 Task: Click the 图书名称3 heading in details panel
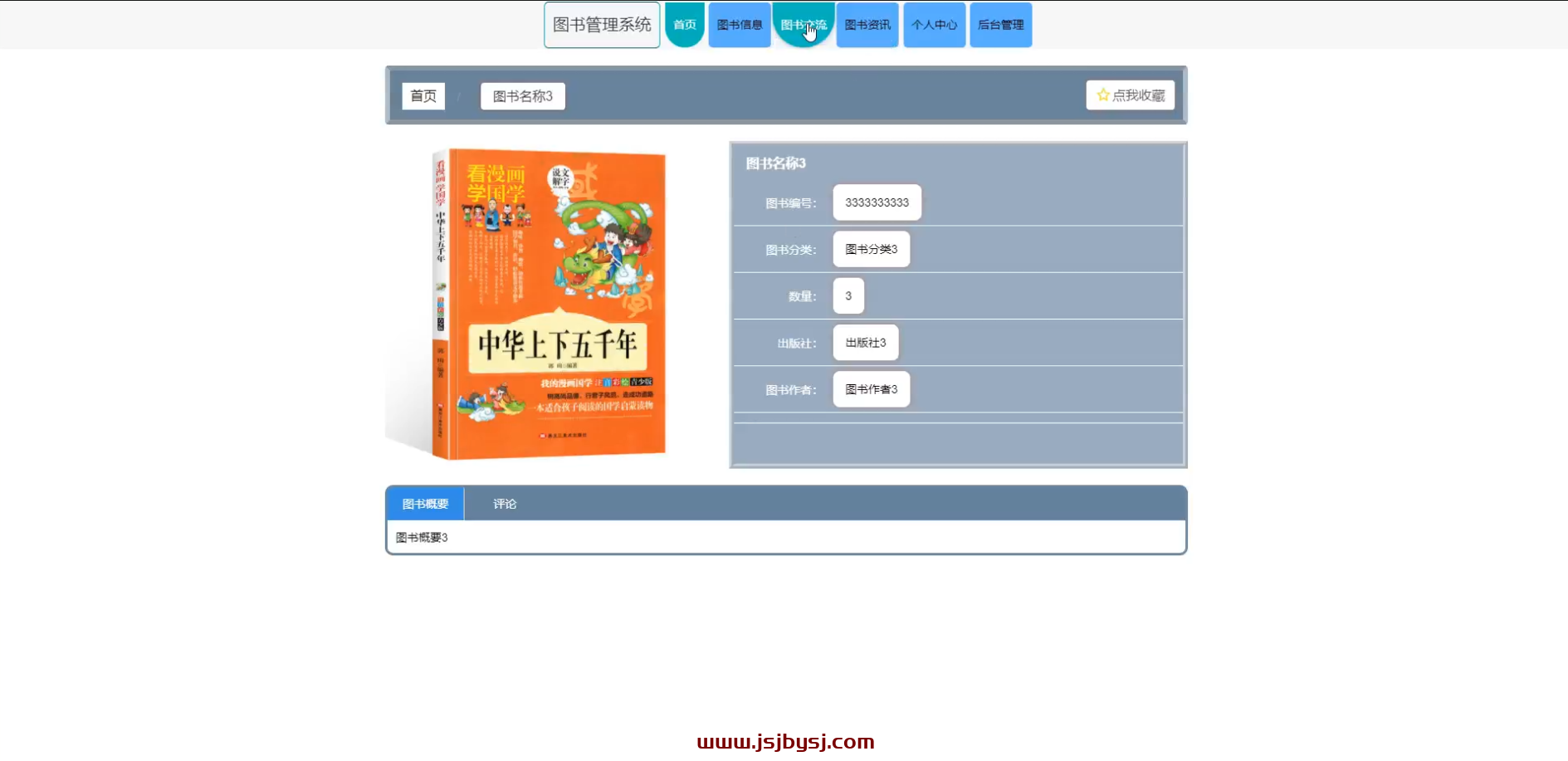776,163
